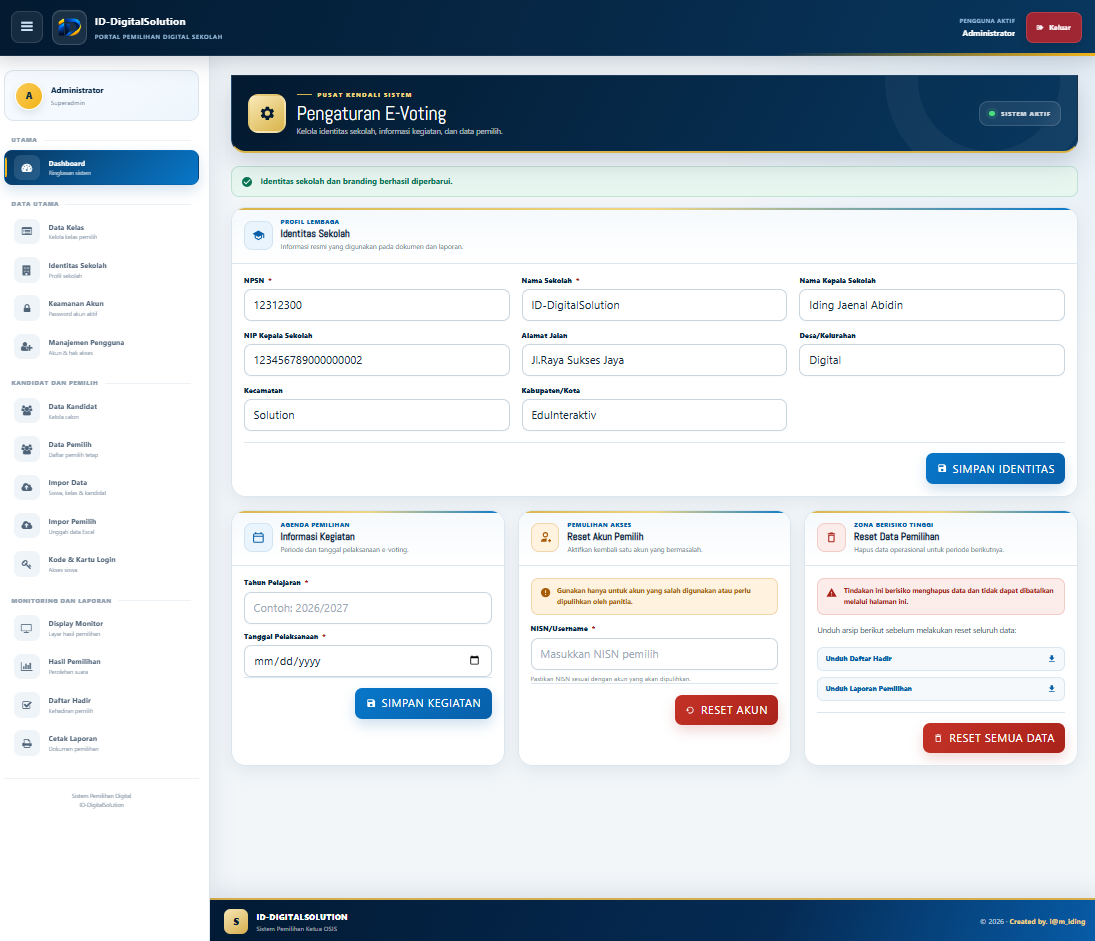Select the Kabupaten/Kota input field
The height and width of the screenshot is (941, 1095).
point(654,416)
